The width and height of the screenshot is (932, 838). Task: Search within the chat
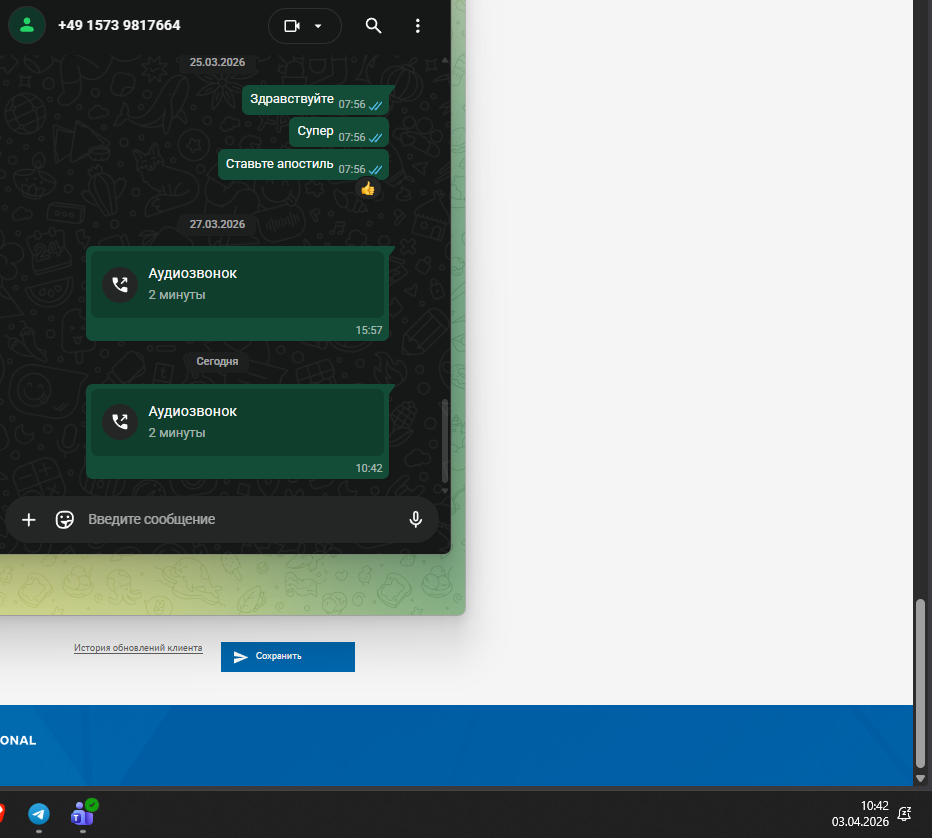373,26
